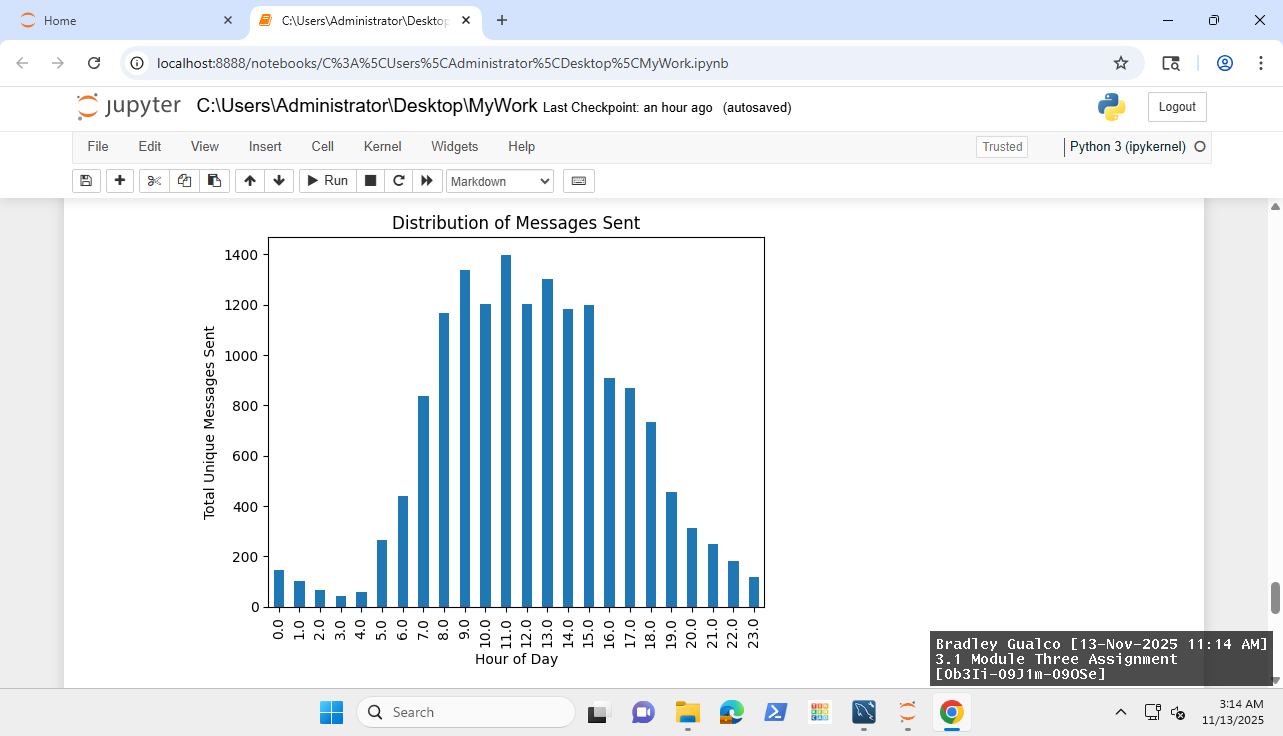The image size is (1283, 736).
Task: Click the 'Last Checkpoint: an hour ago' text
Action: click(x=628, y=107)
